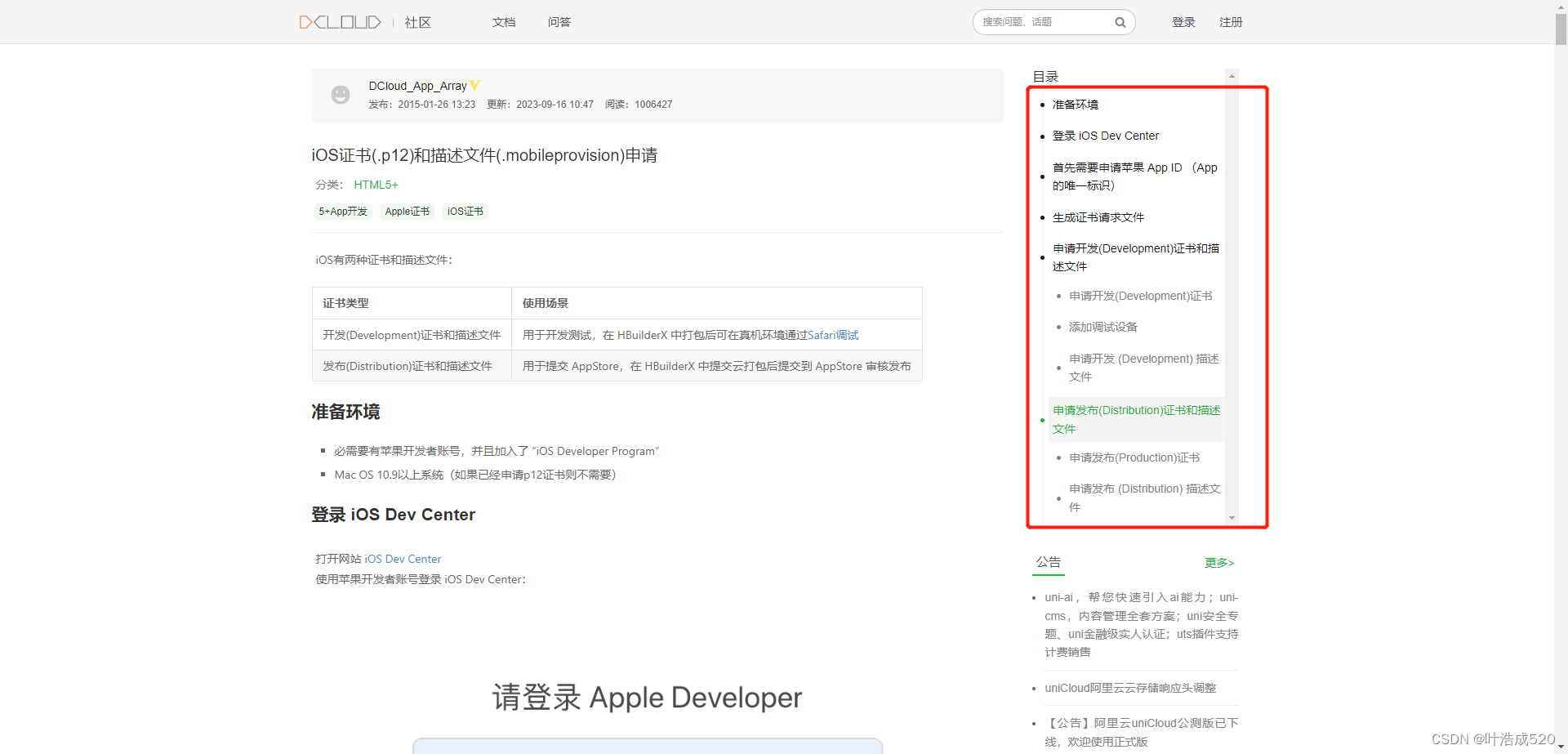
Task: Select the iOS证书 tag
Action: 465,212
